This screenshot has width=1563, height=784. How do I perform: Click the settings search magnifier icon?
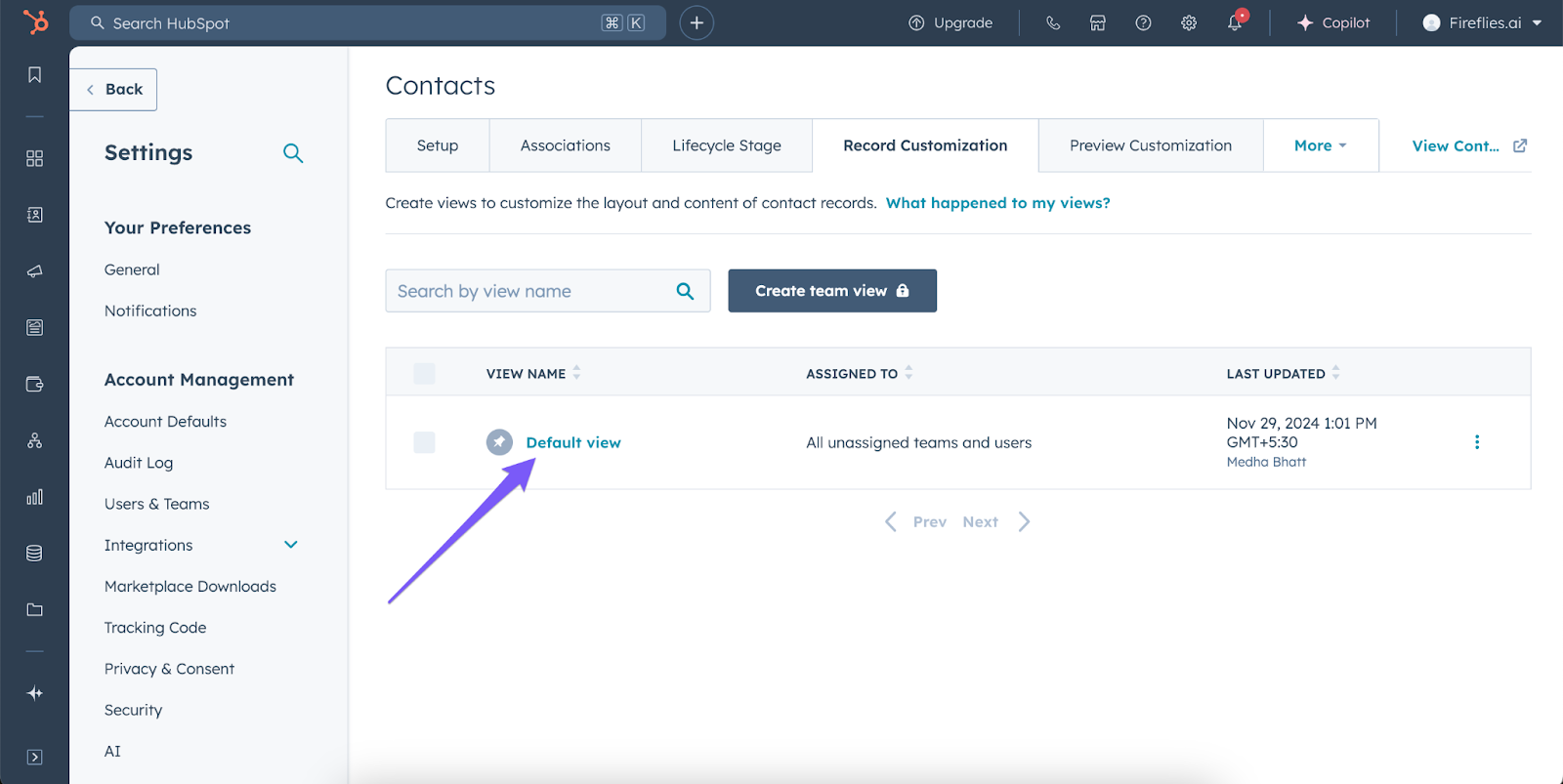(x=293, y=153)
